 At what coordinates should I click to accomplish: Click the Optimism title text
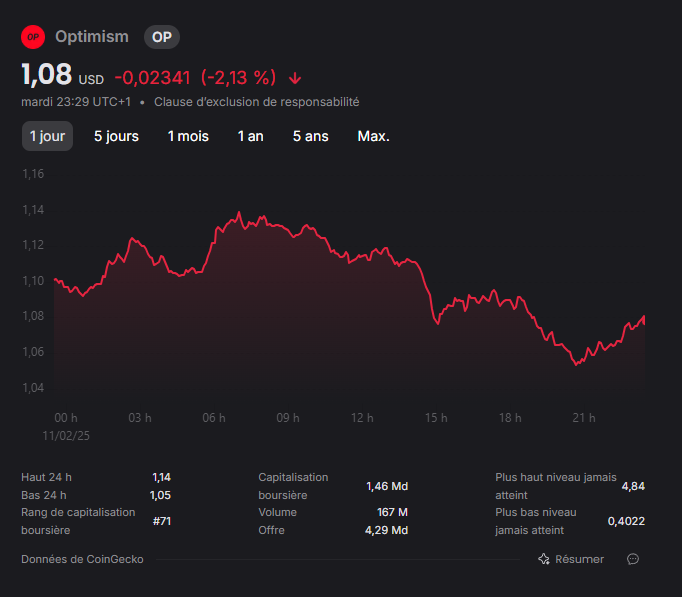click(92, 37)
